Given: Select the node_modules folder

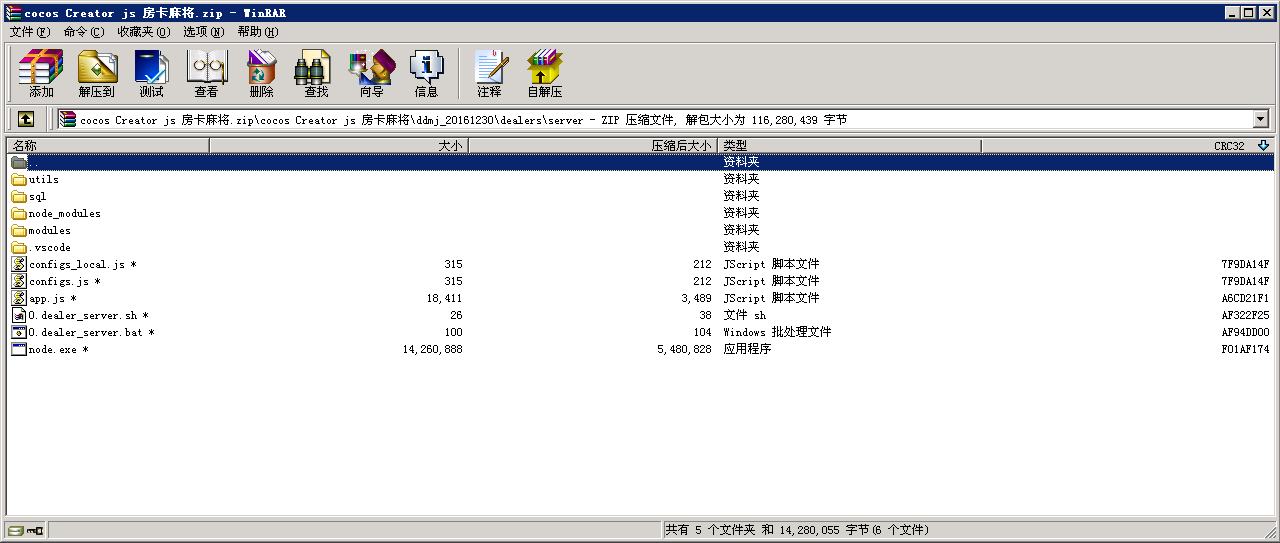Looking at the screenshot, I should (x=64, y=213).
